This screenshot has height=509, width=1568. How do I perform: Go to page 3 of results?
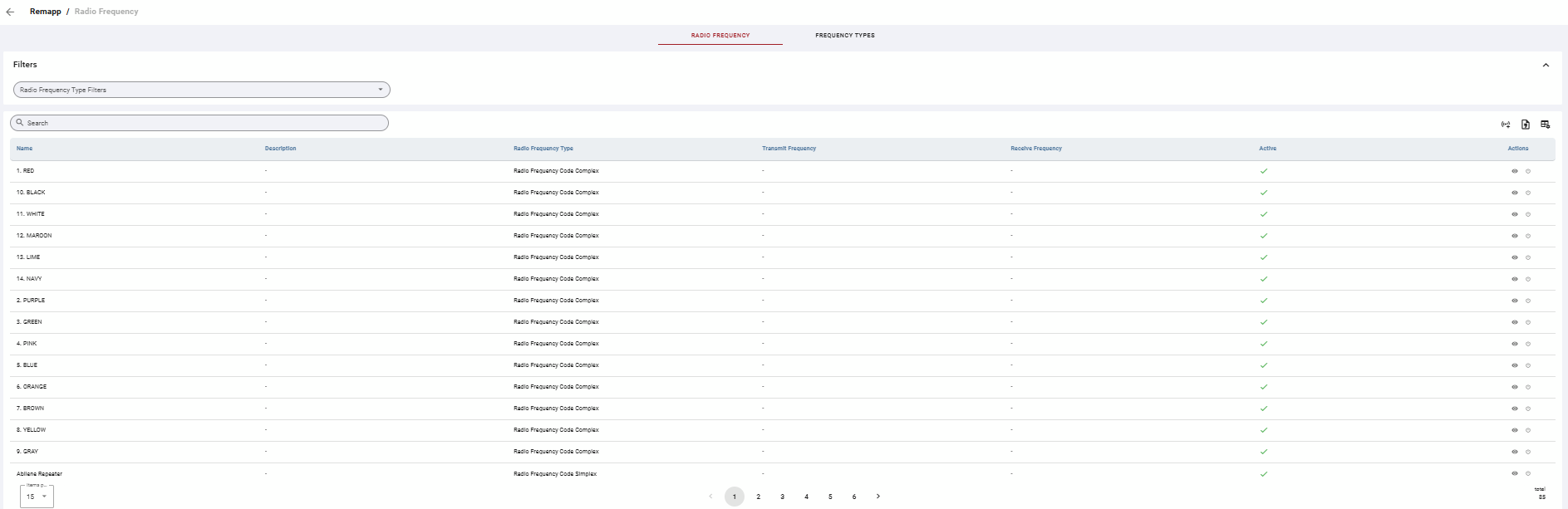(x=782, y=497)
